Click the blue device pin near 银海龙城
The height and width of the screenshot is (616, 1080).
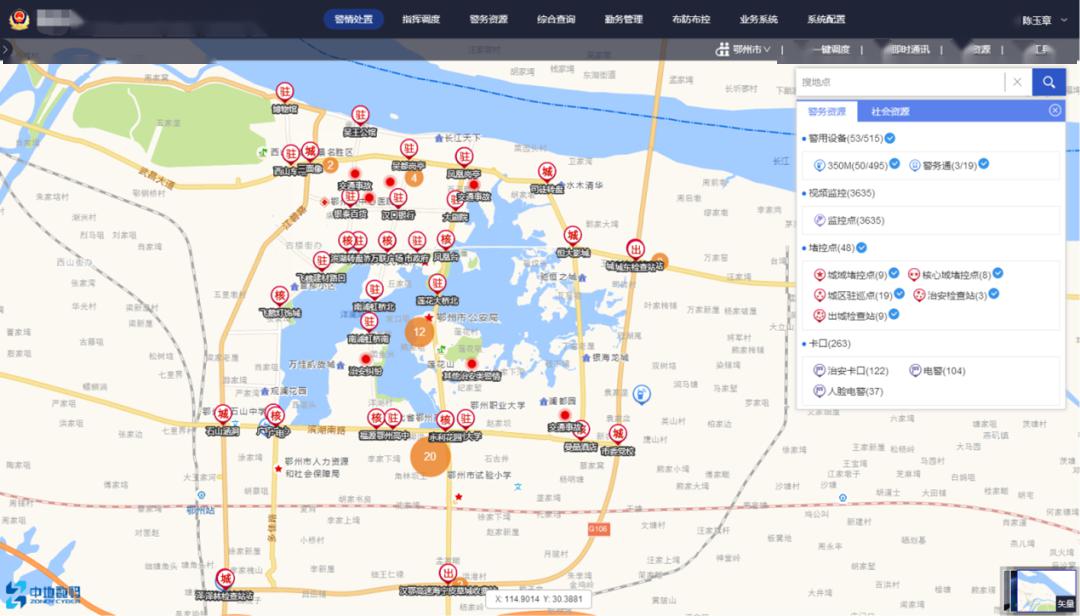pos(641,394)
